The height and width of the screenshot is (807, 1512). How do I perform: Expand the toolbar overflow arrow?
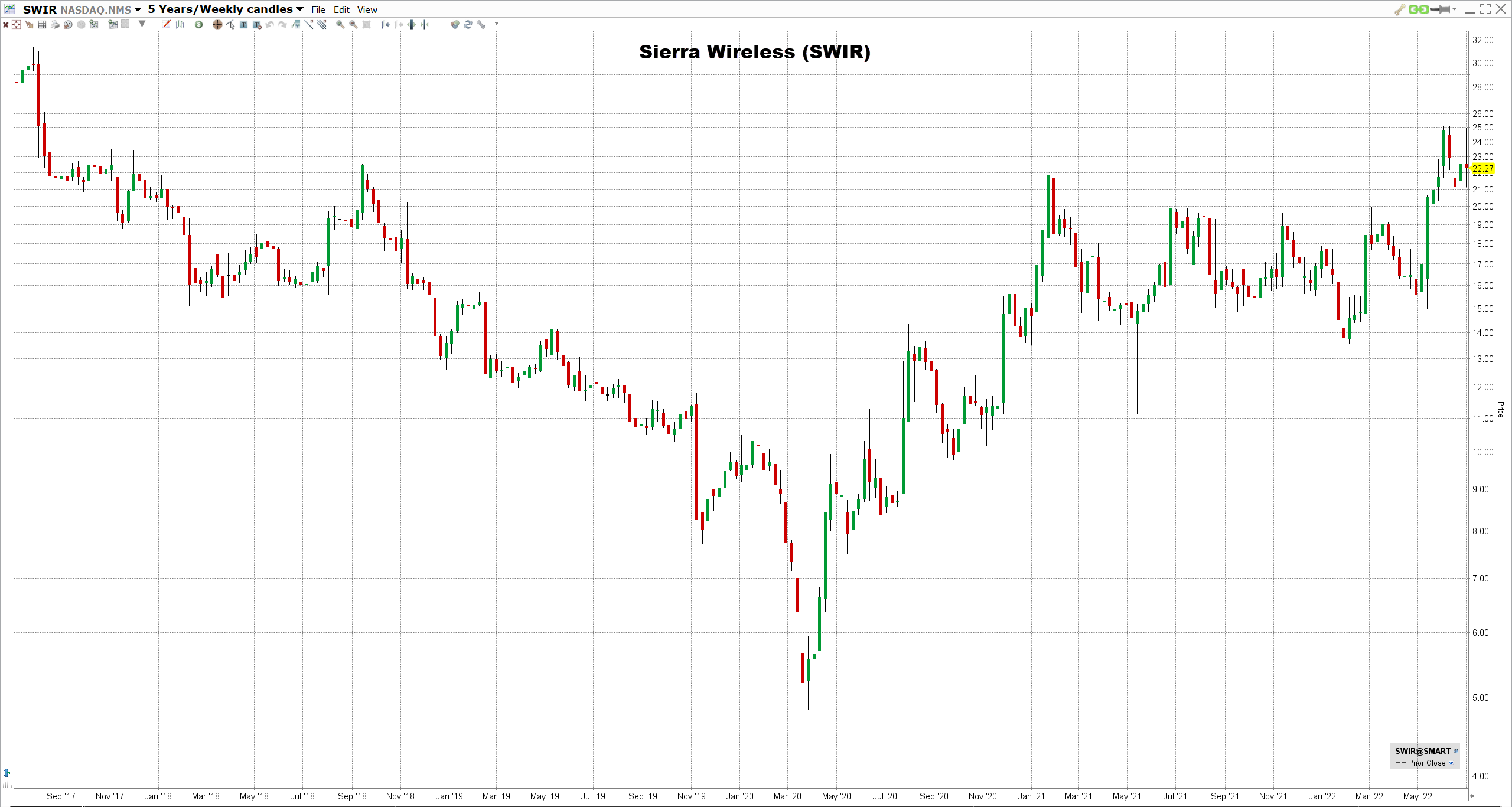coord(497,24)
